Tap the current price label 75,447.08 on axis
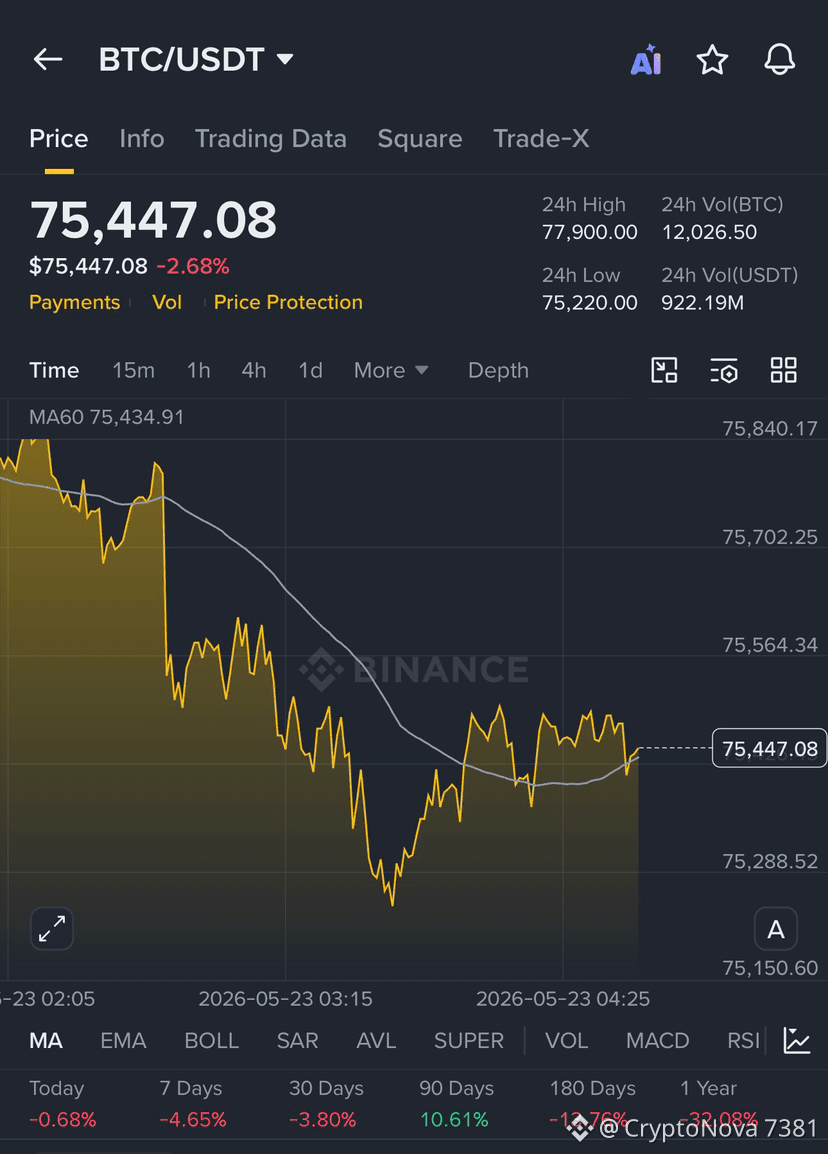 tap(769, 748)
